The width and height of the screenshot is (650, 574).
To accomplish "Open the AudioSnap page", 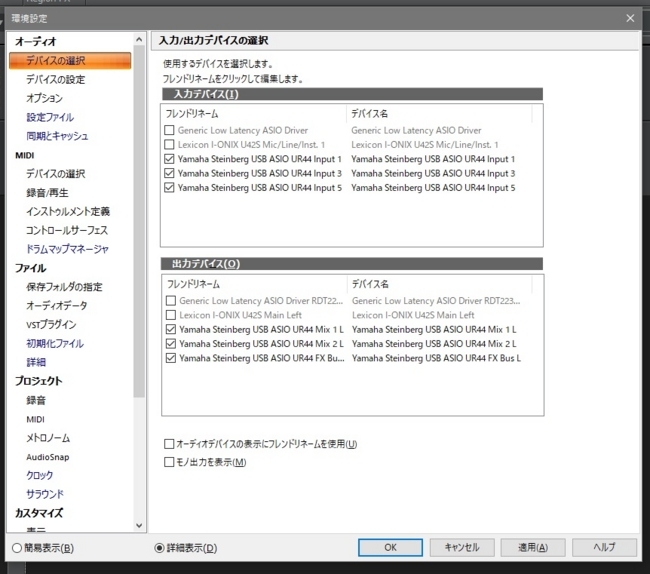I will [x=48, y=457].
